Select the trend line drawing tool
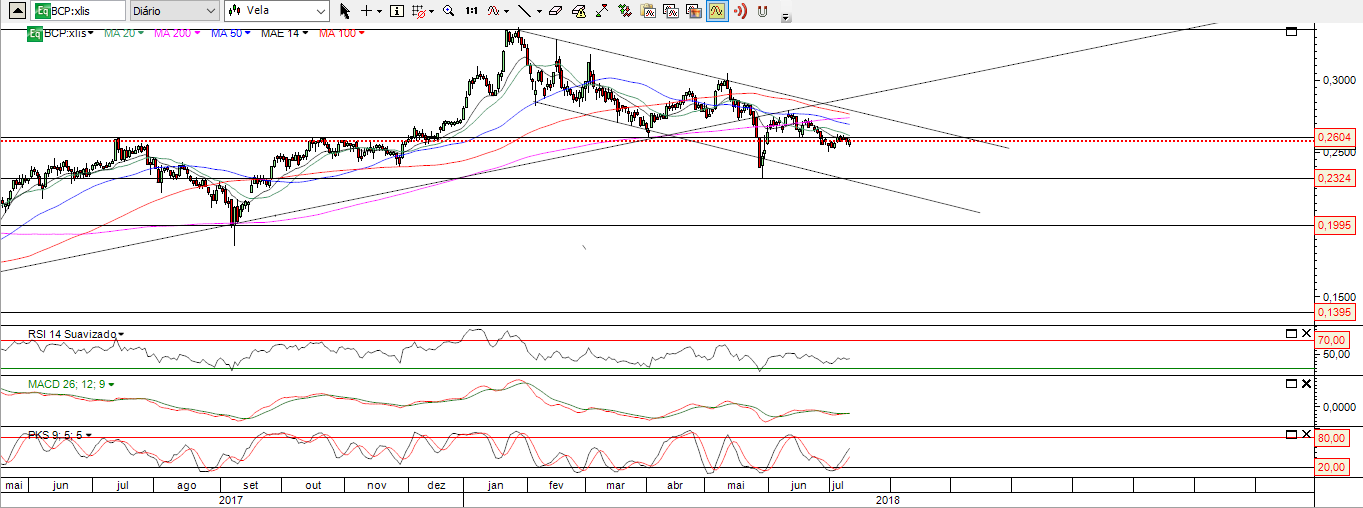The height and width of the screenshot is (508, 1363). tap(523, 11)
